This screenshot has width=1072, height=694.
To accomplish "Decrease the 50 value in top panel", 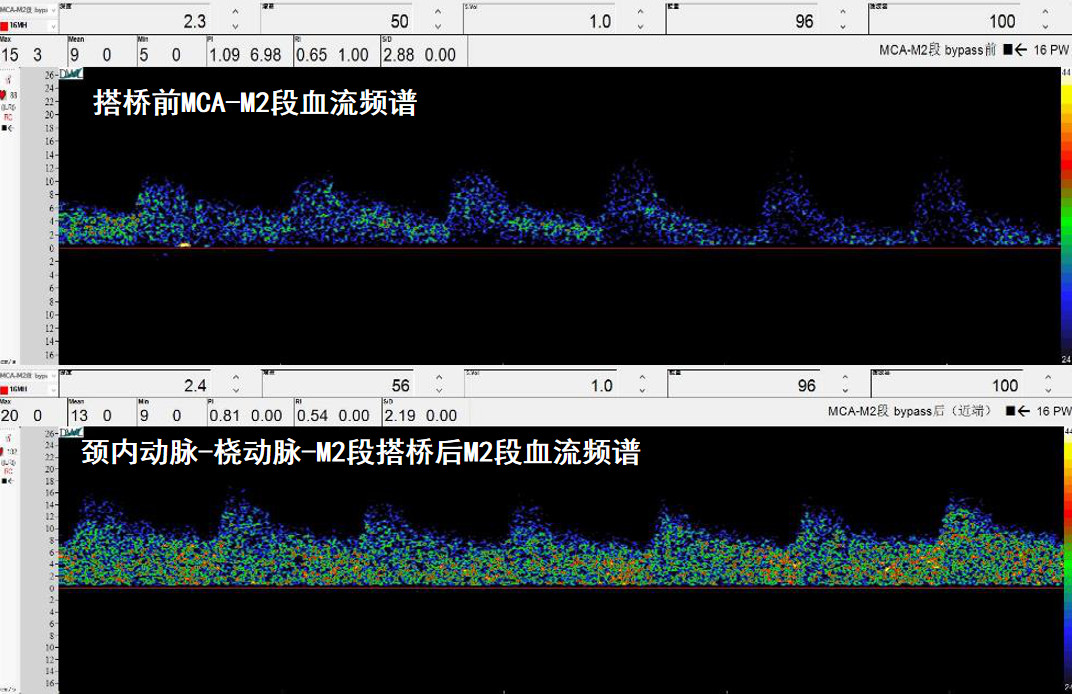I will point(438,26).
